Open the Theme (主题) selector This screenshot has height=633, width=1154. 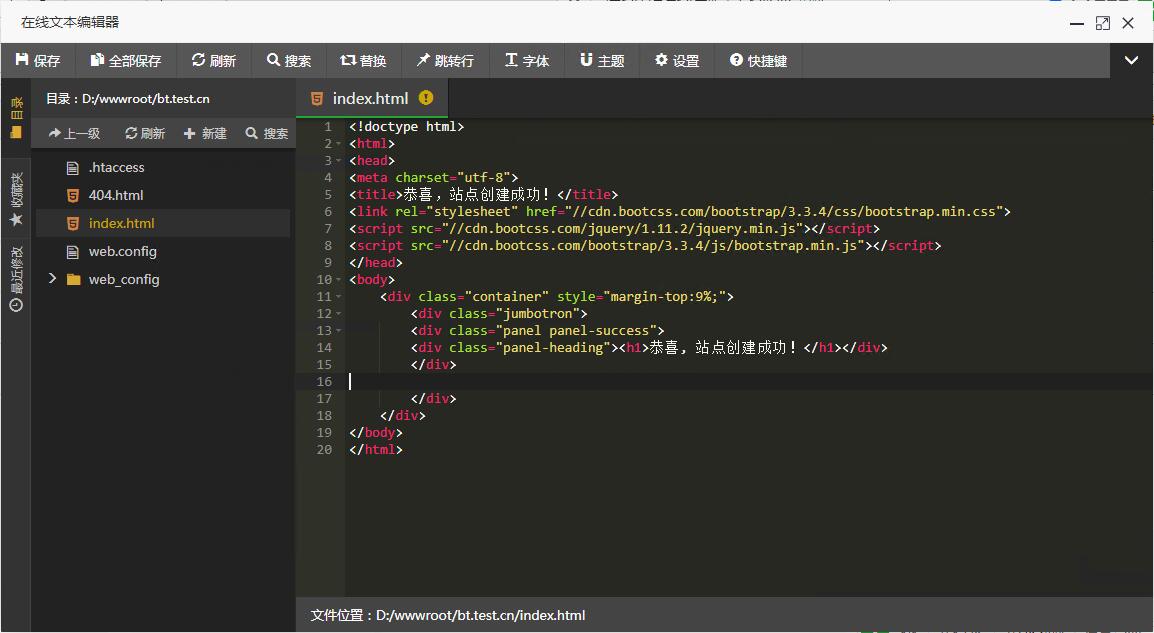[x=602, y=61]
